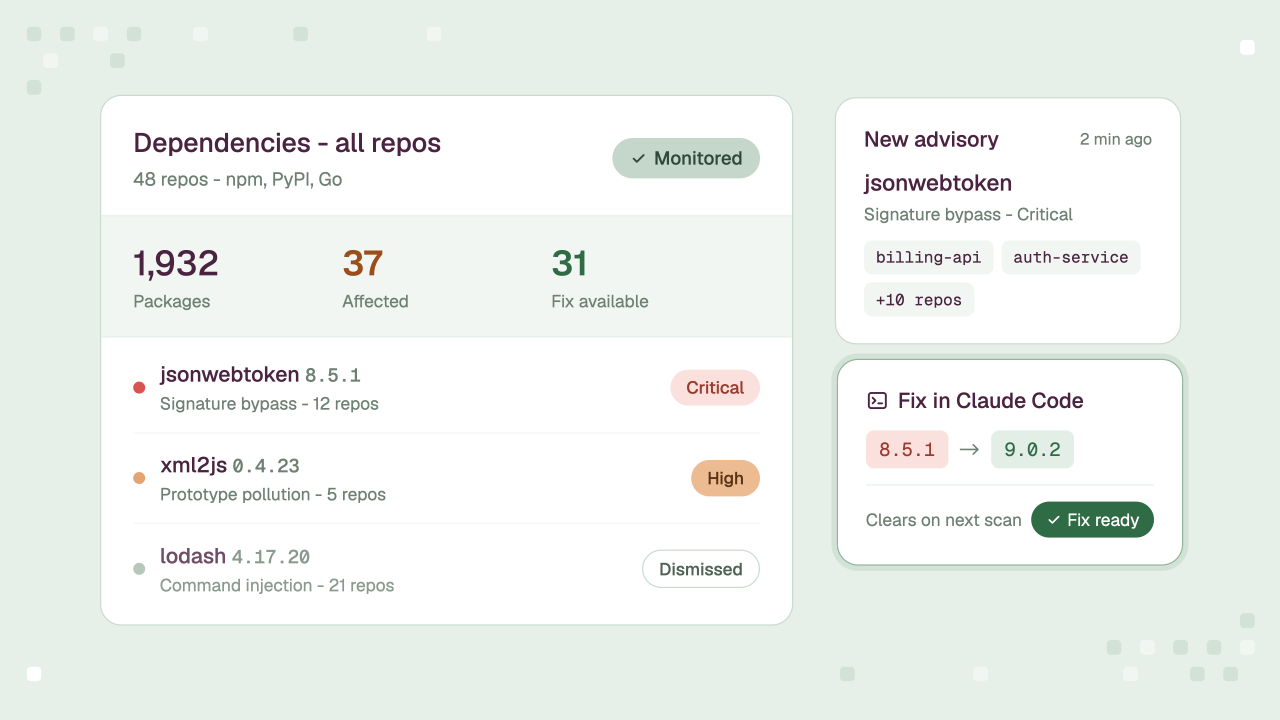Click the checkmark in the Monitored badge
This screenshot has width=1280, height=720.
point(638,158)
